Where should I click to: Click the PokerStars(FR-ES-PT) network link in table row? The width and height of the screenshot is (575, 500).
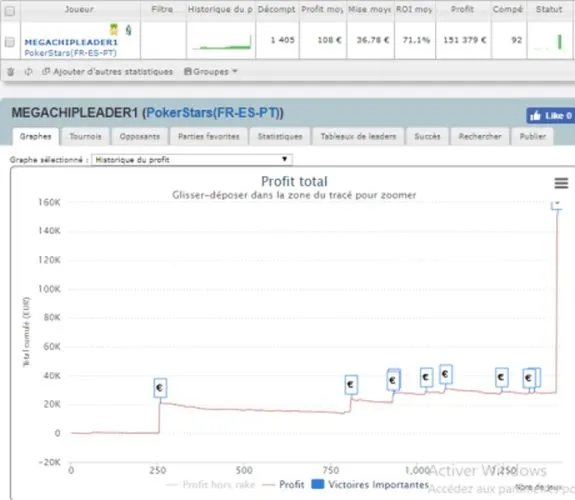[x=70, y=53]
